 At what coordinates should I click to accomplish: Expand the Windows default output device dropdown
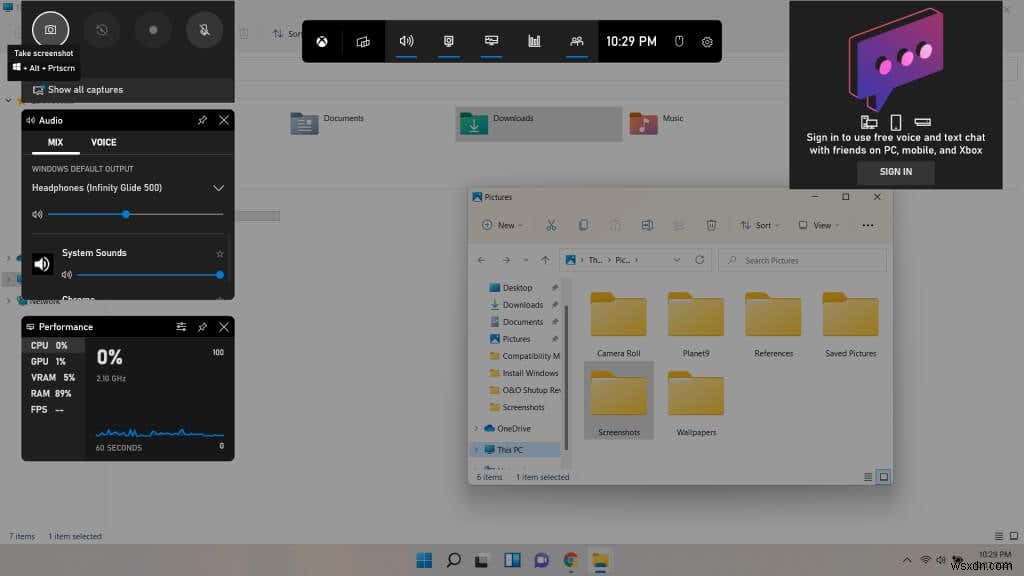click(218, 188)
